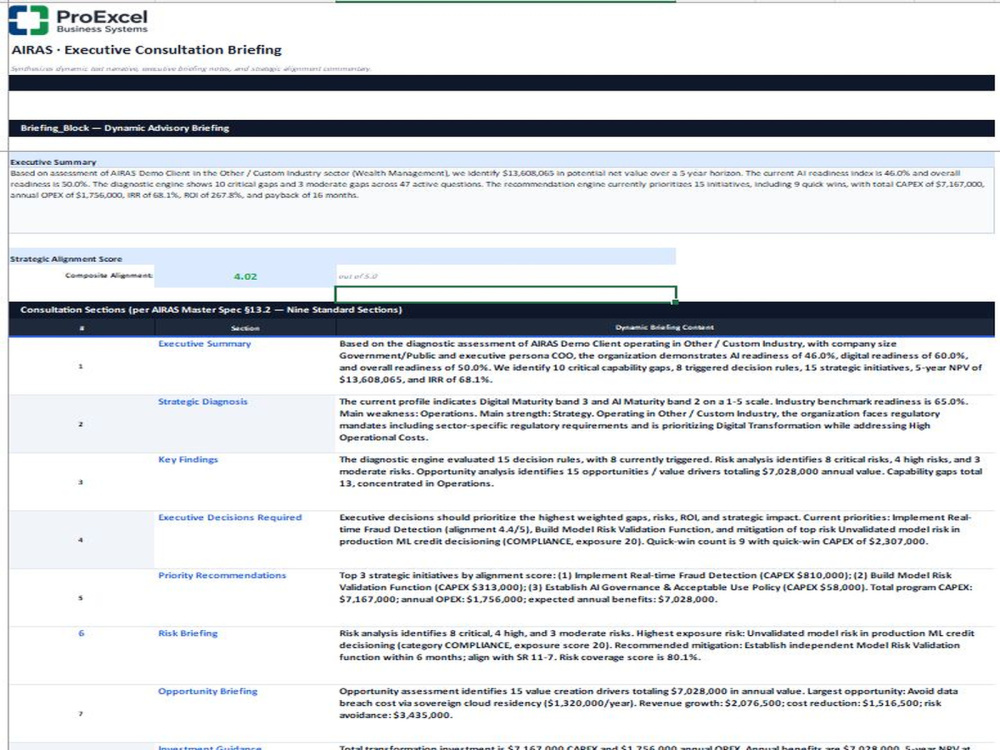Select row number 2 cell
Image resolution: width=1000 pixels, height=750 pixels.
point(81,424)
